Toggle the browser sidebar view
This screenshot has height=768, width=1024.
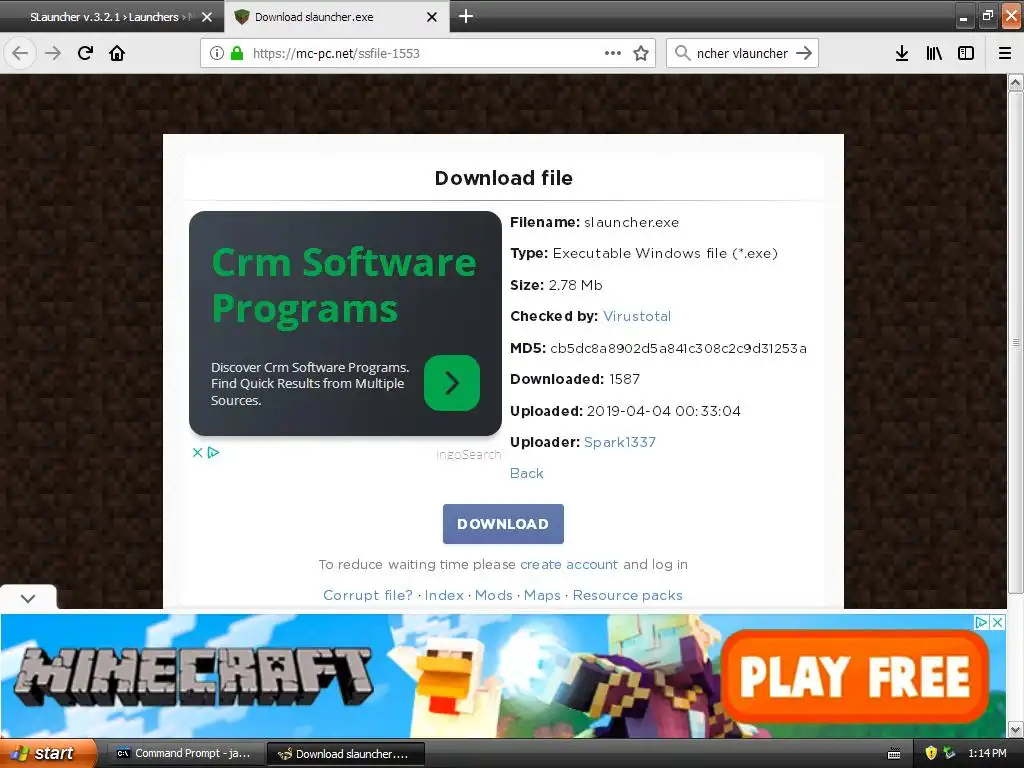click(966, 53)
